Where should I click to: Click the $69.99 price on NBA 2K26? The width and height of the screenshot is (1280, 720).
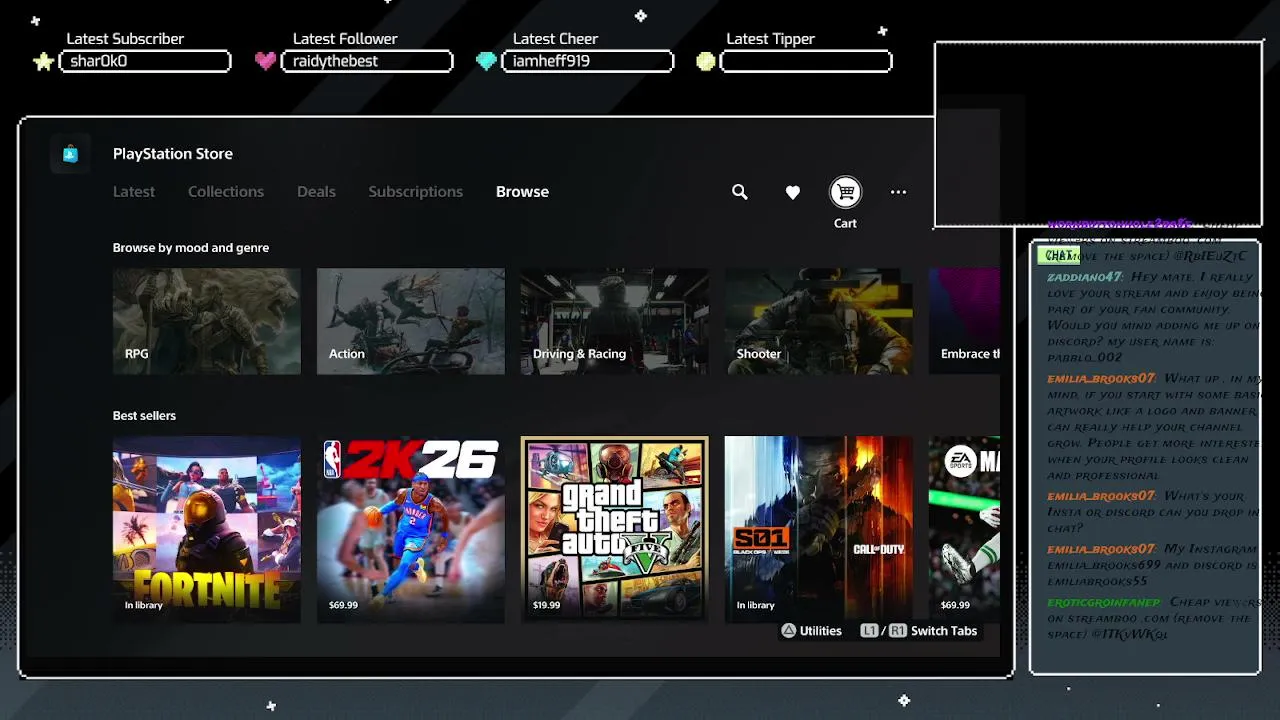tap(343, 605)
